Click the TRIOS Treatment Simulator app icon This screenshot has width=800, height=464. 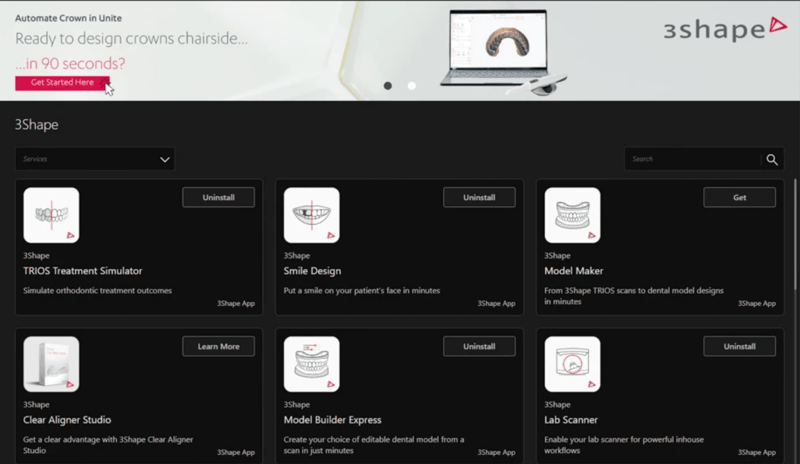click(51, 215)
